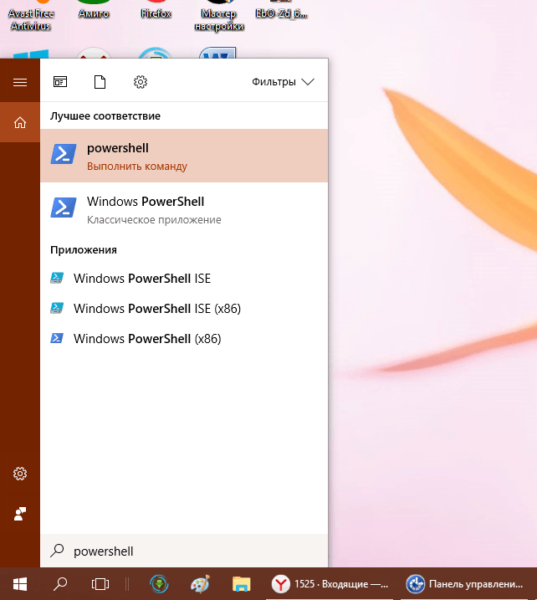Launch Windows PowerShell ISE (x86)
The height and width of the screenshot is (600, 537).
tap(184, 308)
